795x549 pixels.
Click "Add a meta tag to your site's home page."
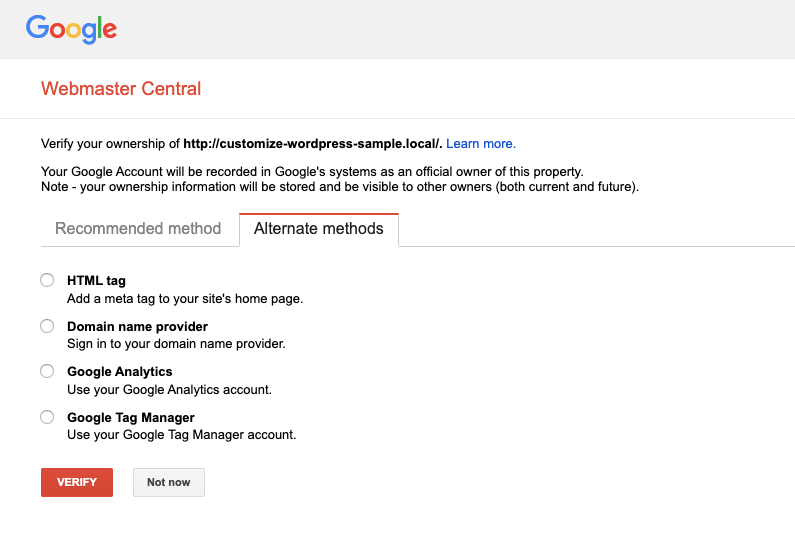[x=185, y=299]
